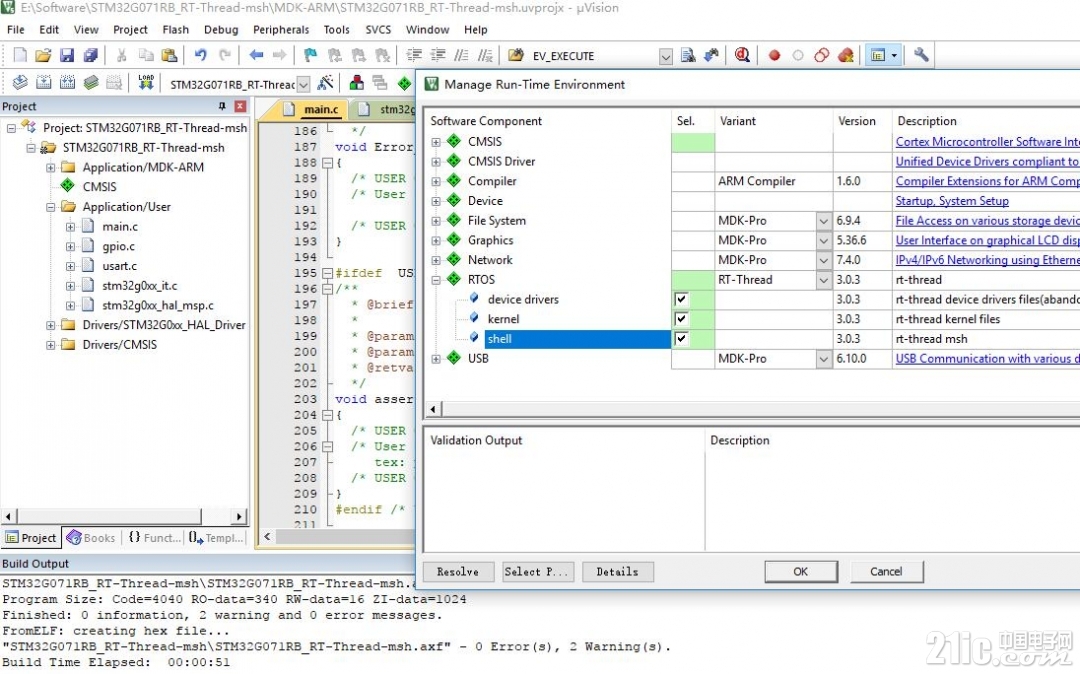Image resolution: width=1080 pixels, height=674 pixels.
Task: Open the SVCS menu
Action: 378,30
